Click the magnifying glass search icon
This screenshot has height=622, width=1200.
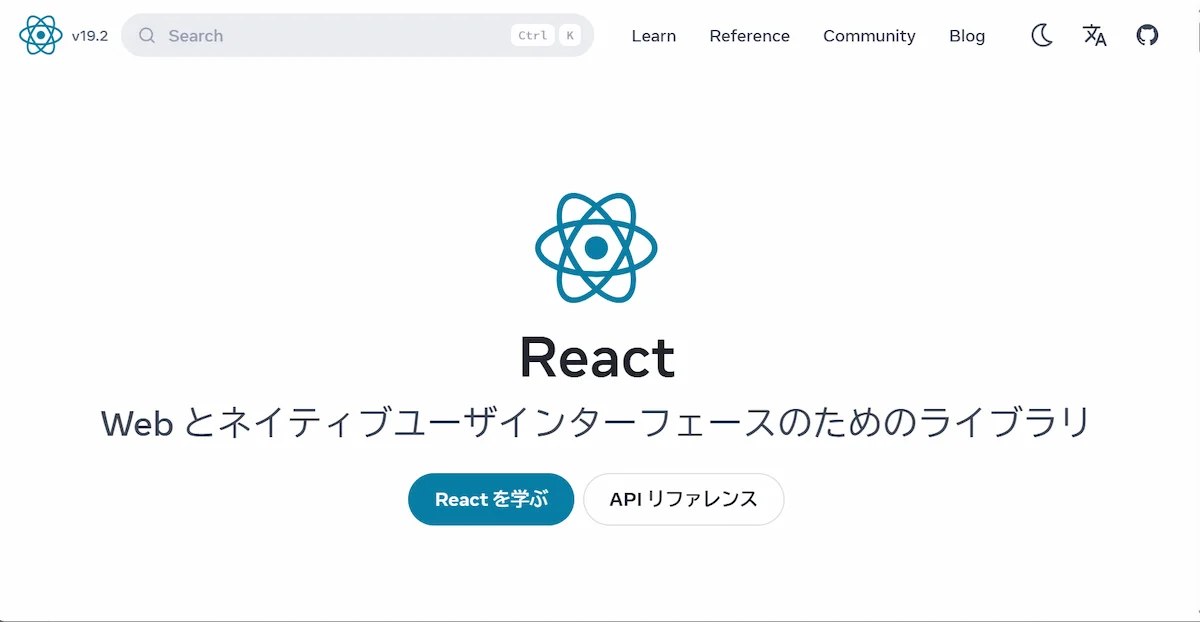tap(146, 35)
